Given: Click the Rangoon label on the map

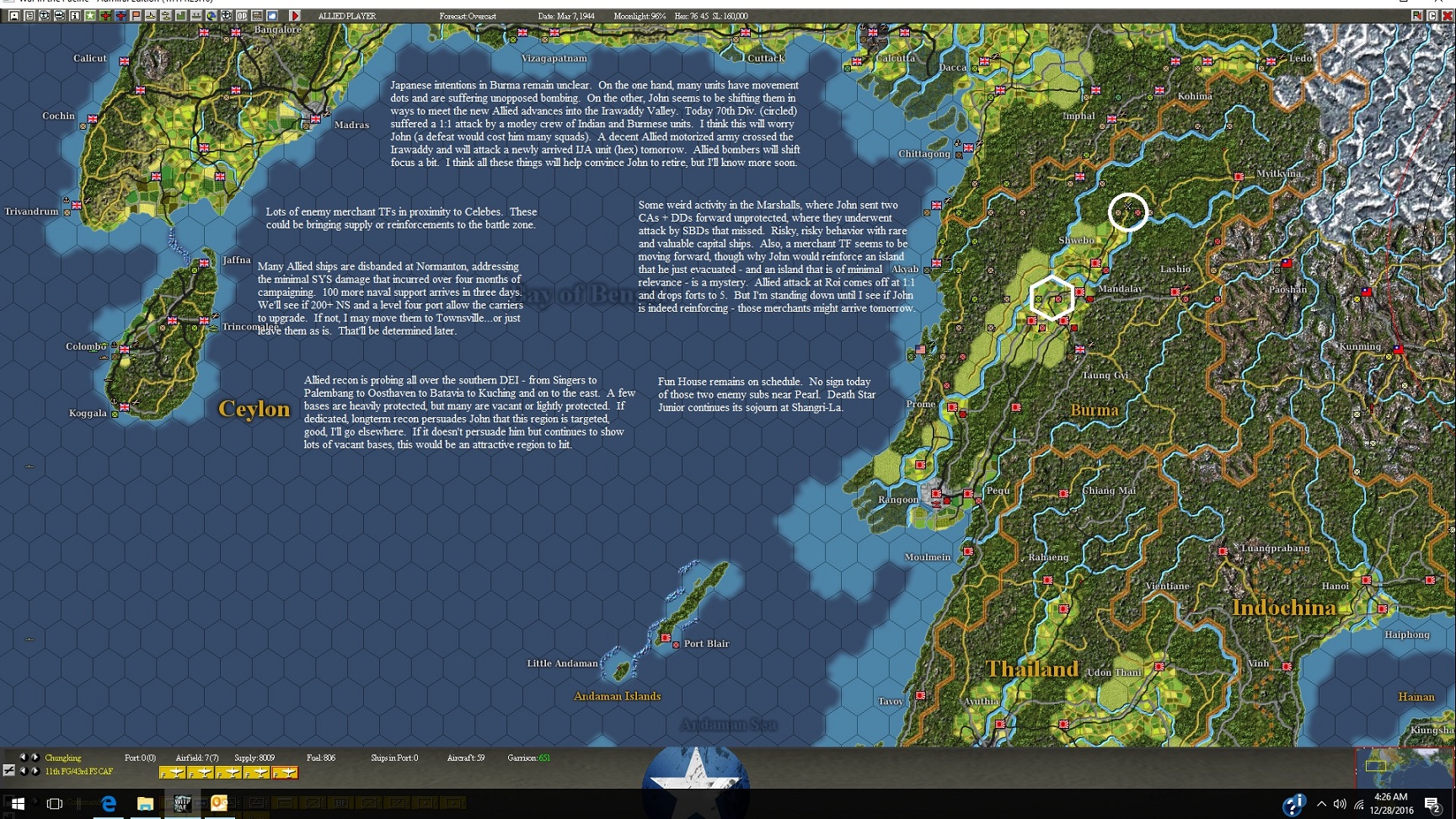Looking at the screenshot, I should tap(898, 500).
